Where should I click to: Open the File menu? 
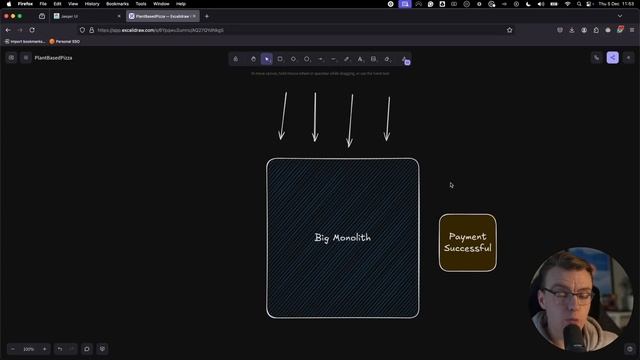tap(43, 4)
